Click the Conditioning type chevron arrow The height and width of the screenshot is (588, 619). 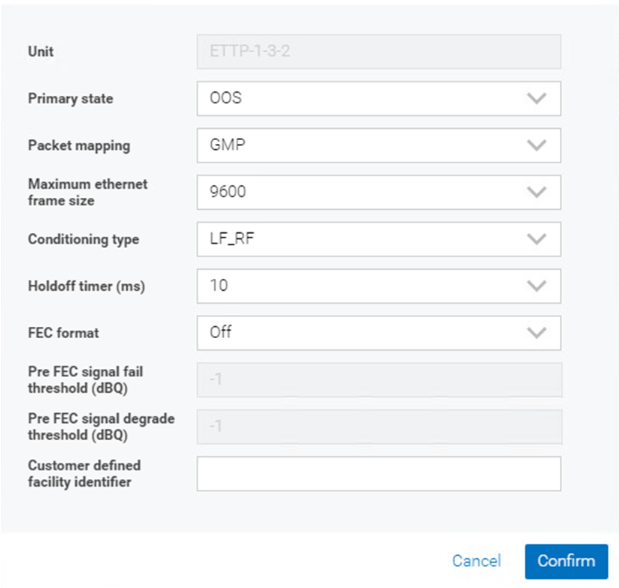(537, 239)
